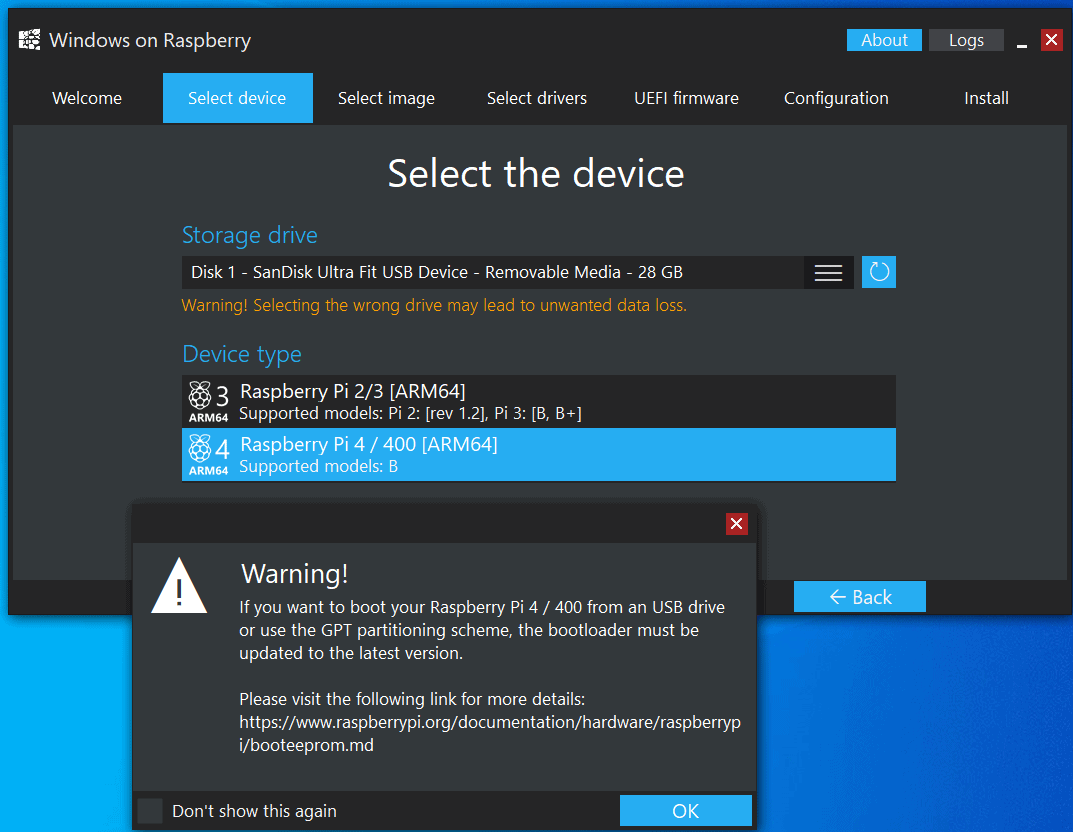Screen dimensions: 1073x832
Task: Go to the Select image tab
Action: click(387, 98)
